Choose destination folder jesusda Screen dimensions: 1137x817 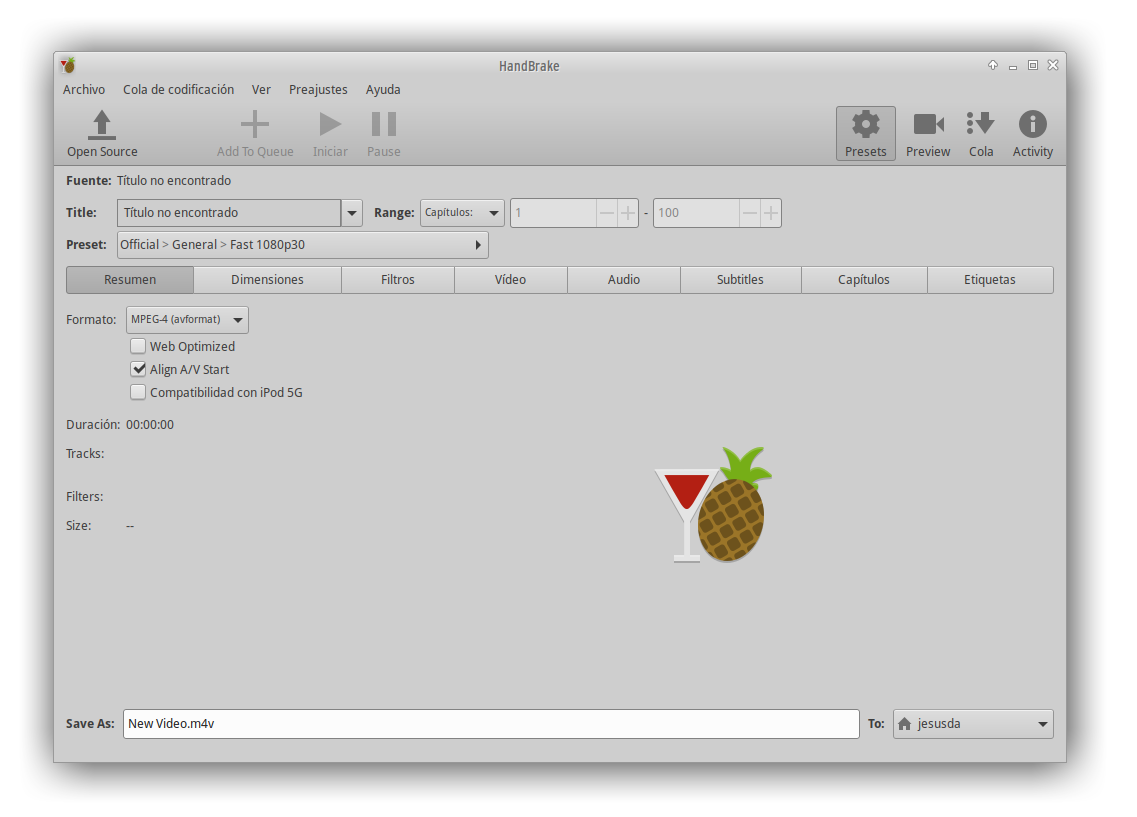tap(972, 724)
